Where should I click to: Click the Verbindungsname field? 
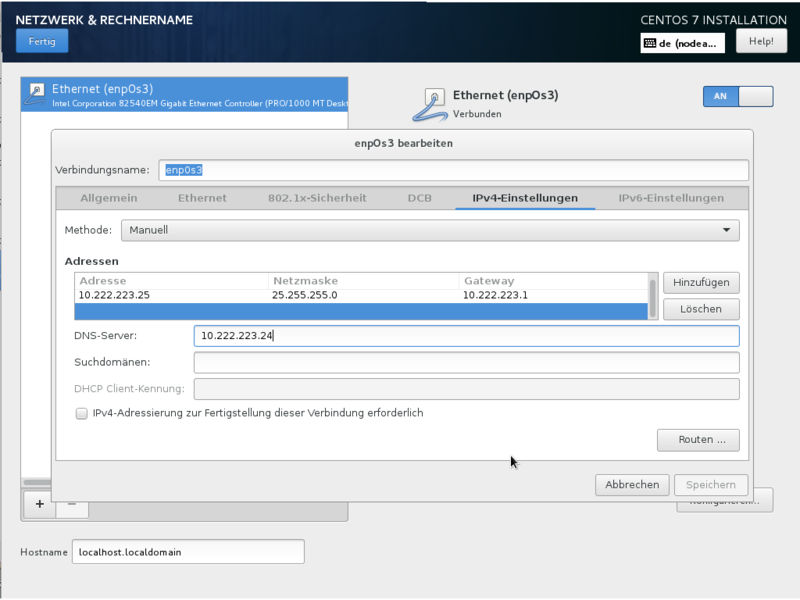(453, 170)
